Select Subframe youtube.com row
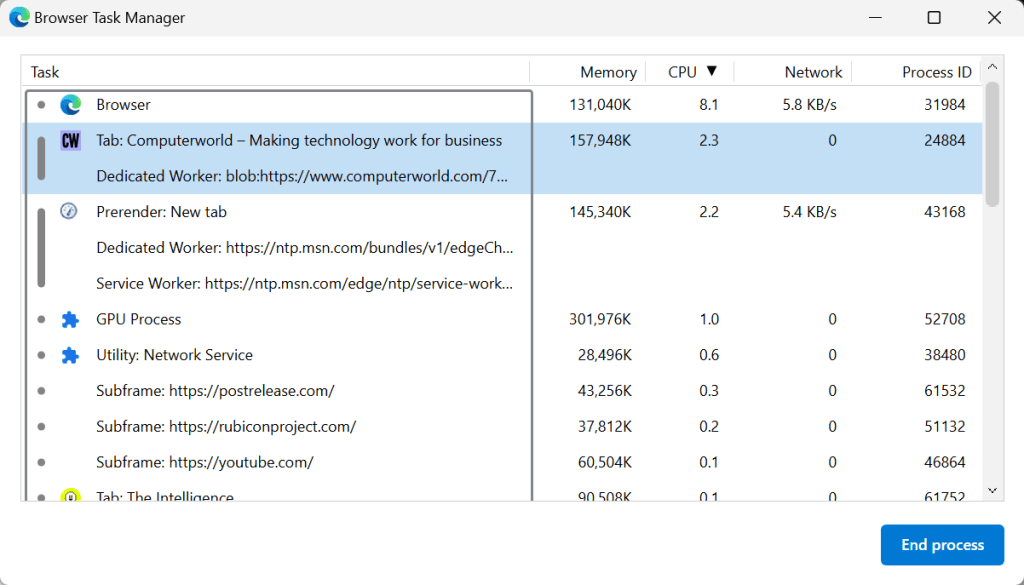Image resolution: width=1024 pixels, height=585 pixels. 502,462
